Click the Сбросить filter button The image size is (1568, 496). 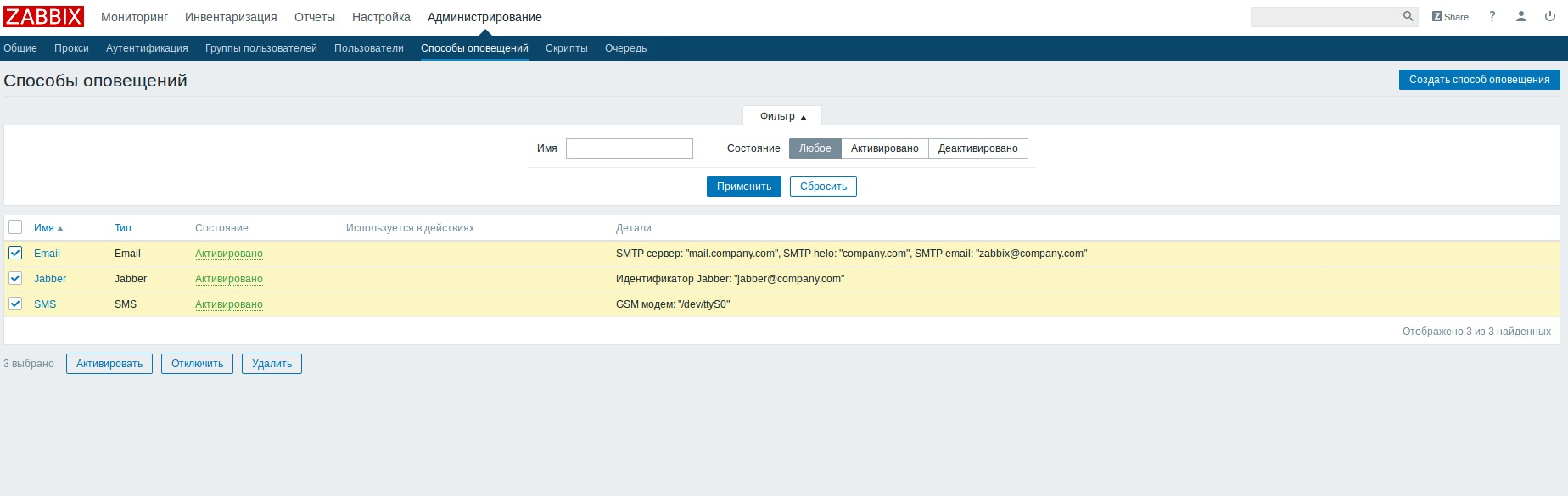tap(823, 187)
